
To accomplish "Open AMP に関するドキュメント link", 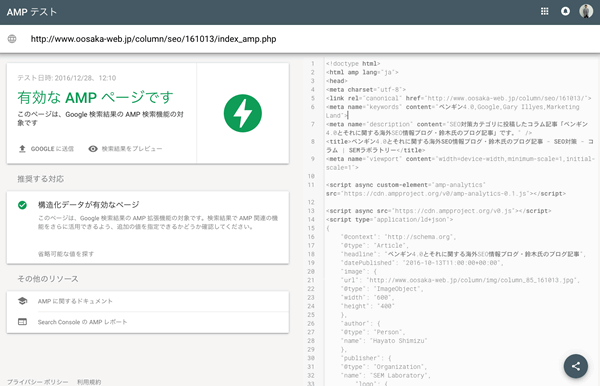I will tap(75, 301).
